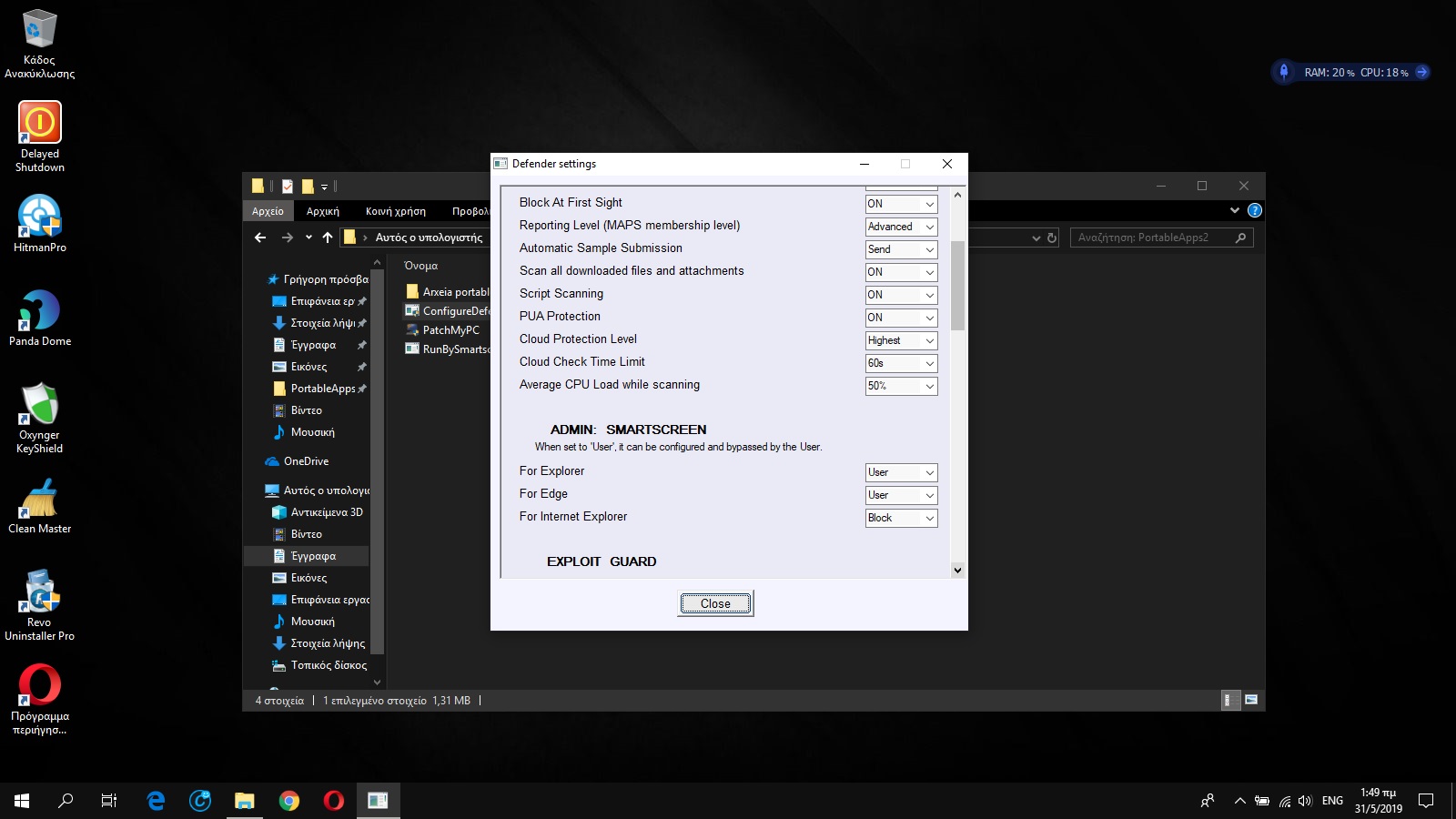Open HitmanPro desktop shortcut
This screenshot has width=1456, height=819.
[x=39, y=222]
